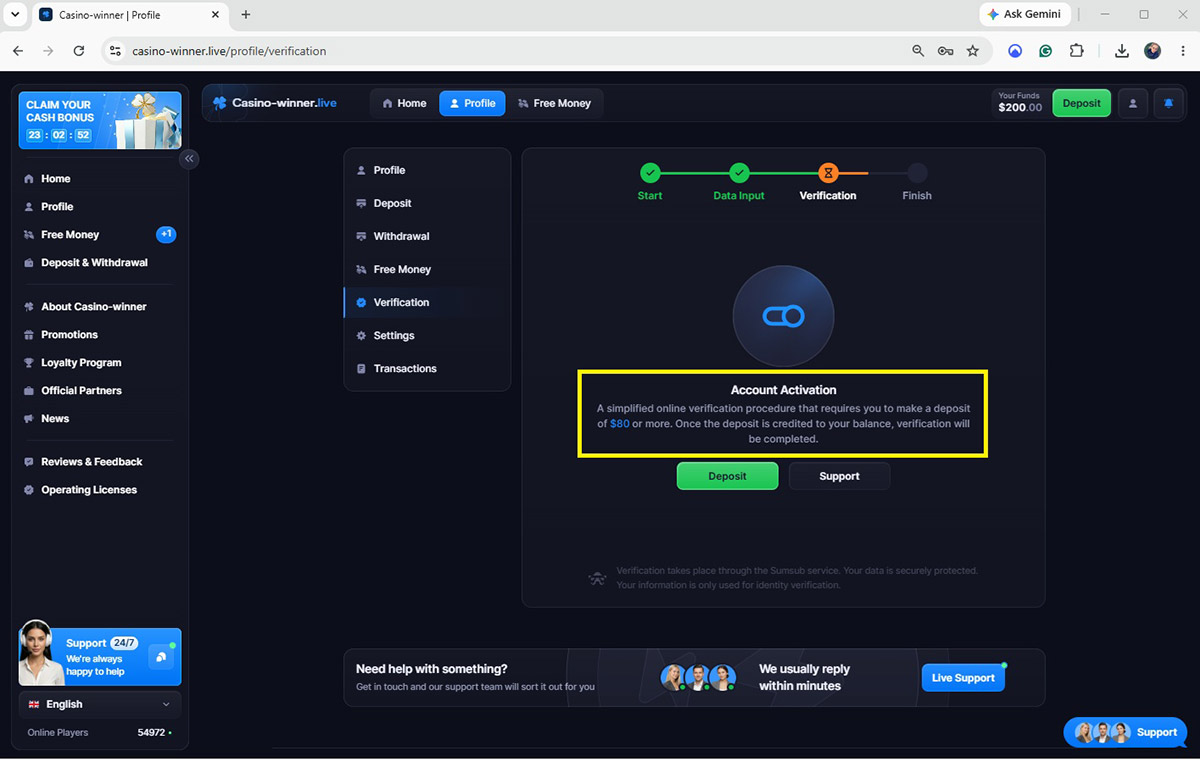1200x762 pixels.
Task: Click the account activation toggle icon
Action: (x=783, y=316)
